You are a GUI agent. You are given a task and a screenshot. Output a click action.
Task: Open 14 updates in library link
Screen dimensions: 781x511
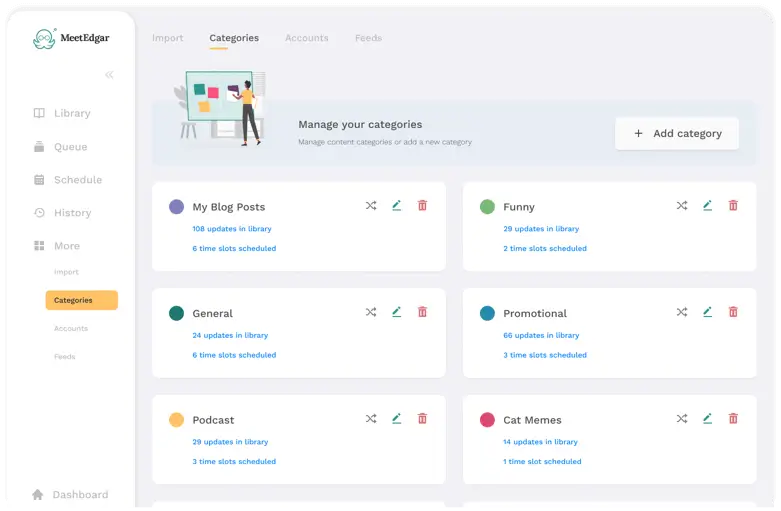coord(540,442)
